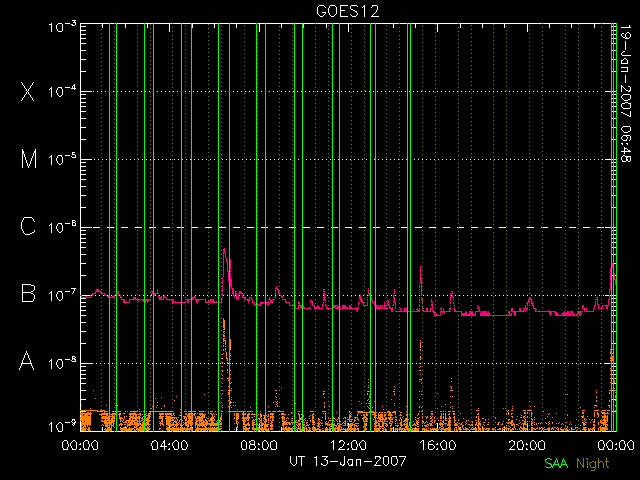Click the 10^-3 y-axis tick label
The width and height of the screenshot is (640, 480).
click(x=62, y=27)
